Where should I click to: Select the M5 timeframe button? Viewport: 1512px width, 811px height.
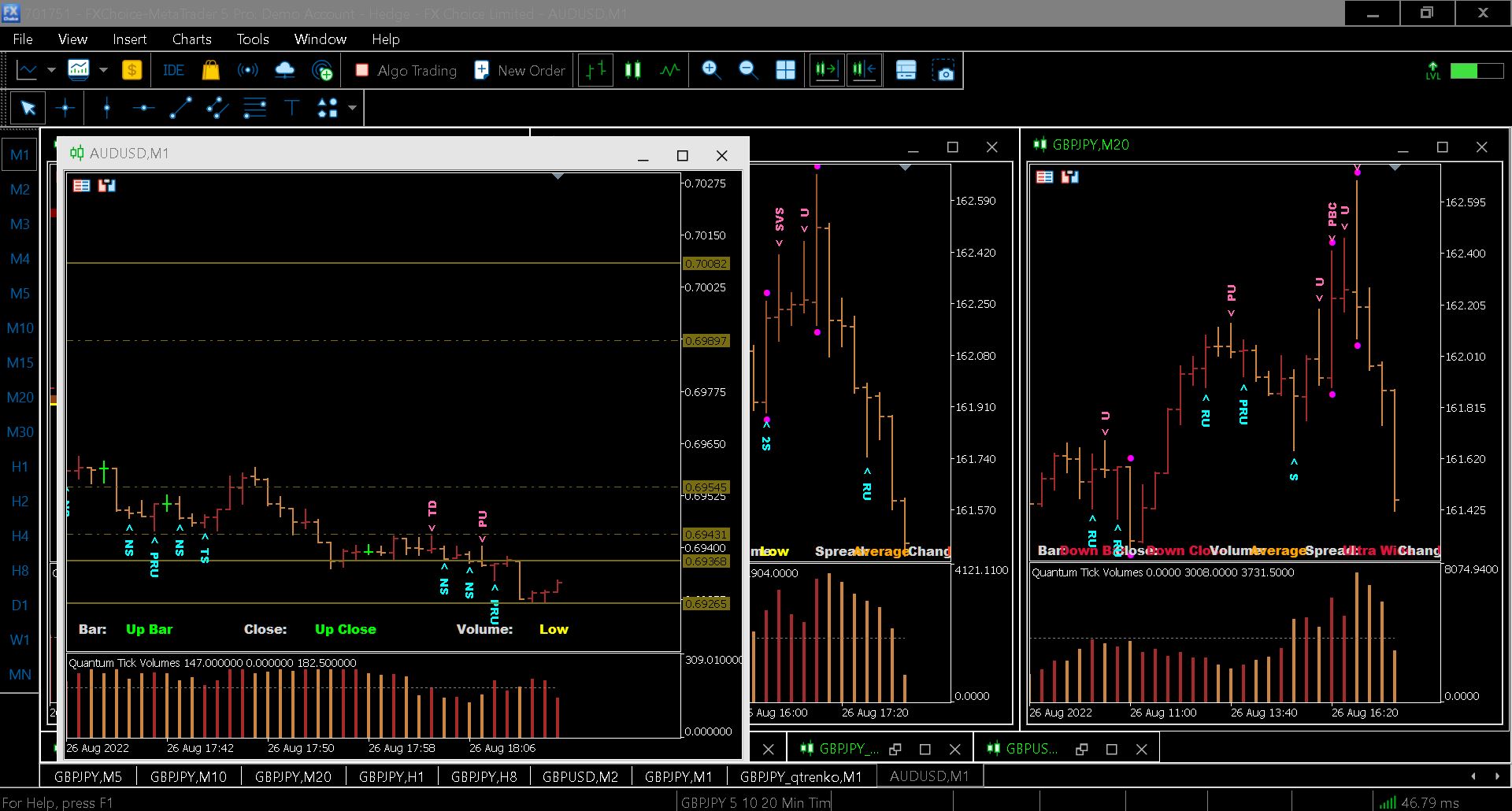[20, 294]
